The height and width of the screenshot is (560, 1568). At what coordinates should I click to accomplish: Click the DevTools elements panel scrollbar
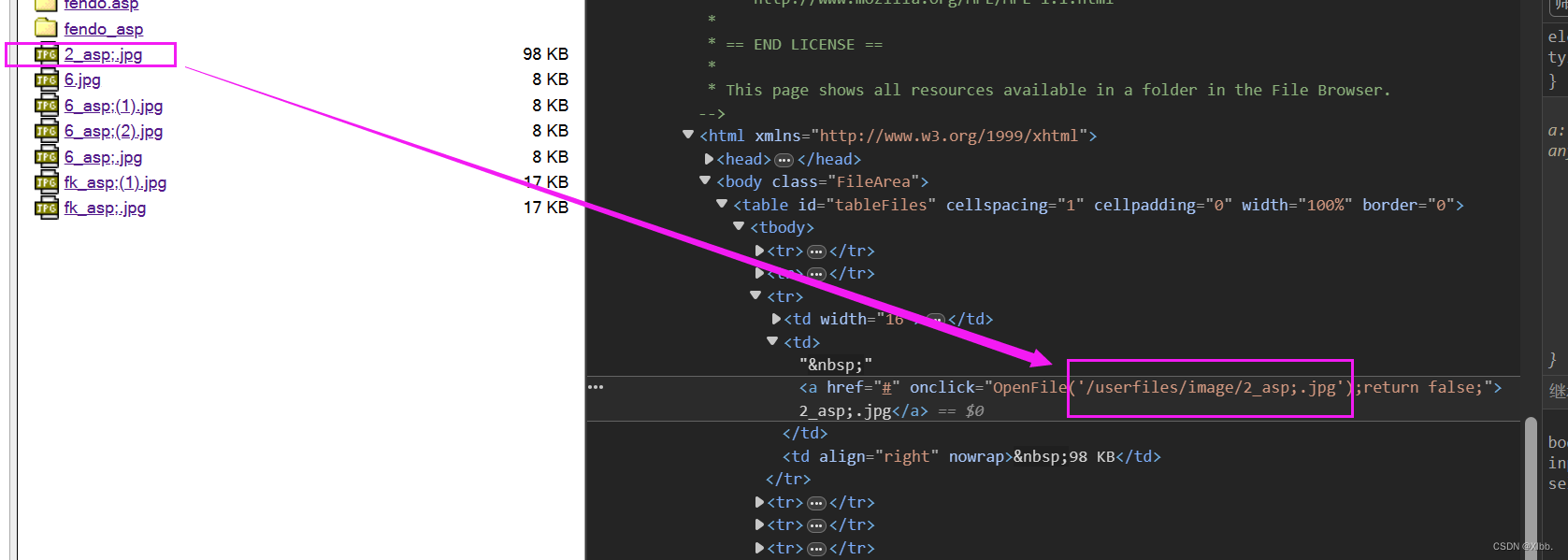coord(1531,488)
